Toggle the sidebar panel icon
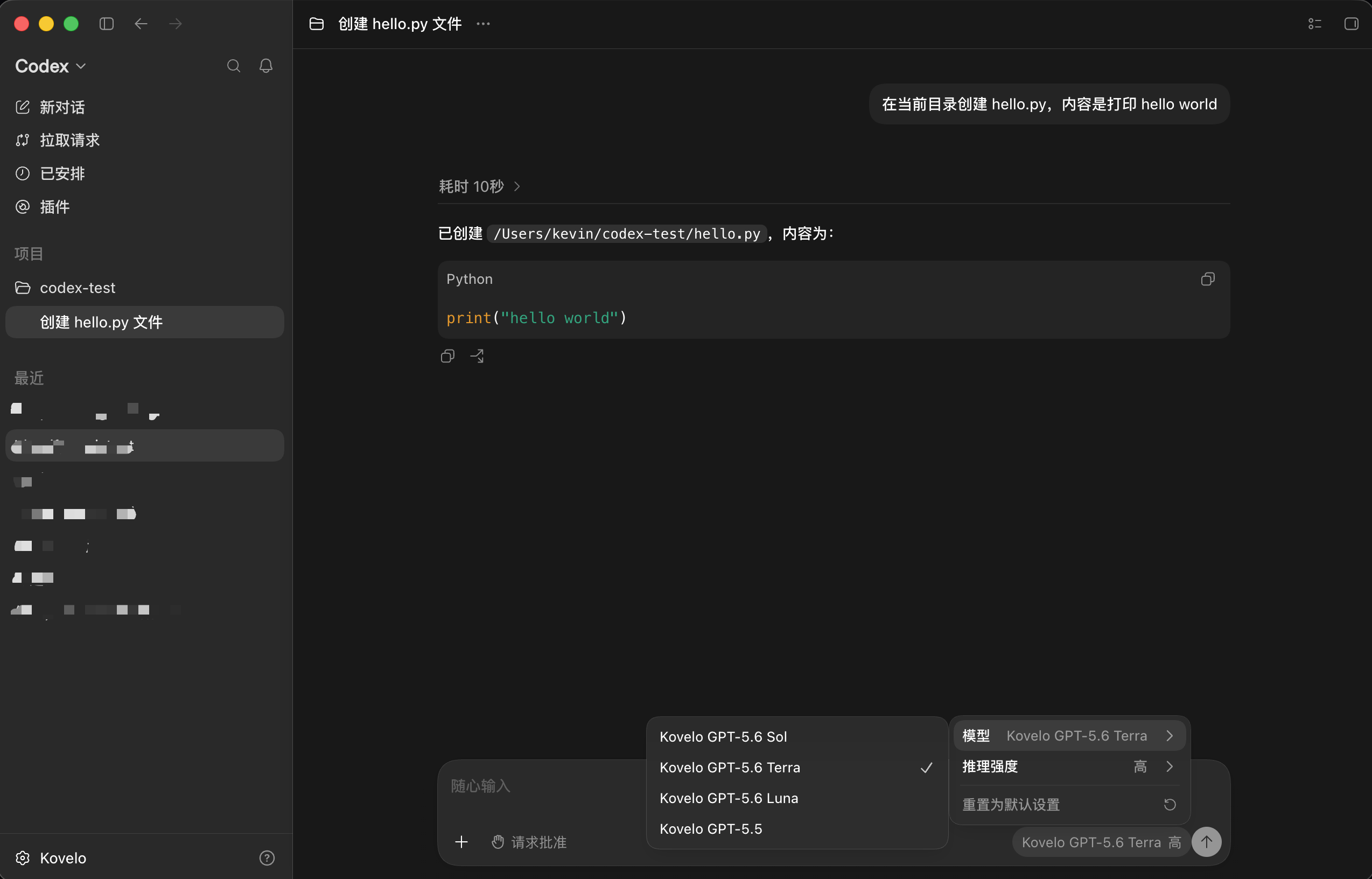1372x879 pixels. click(x=107, y=23)
